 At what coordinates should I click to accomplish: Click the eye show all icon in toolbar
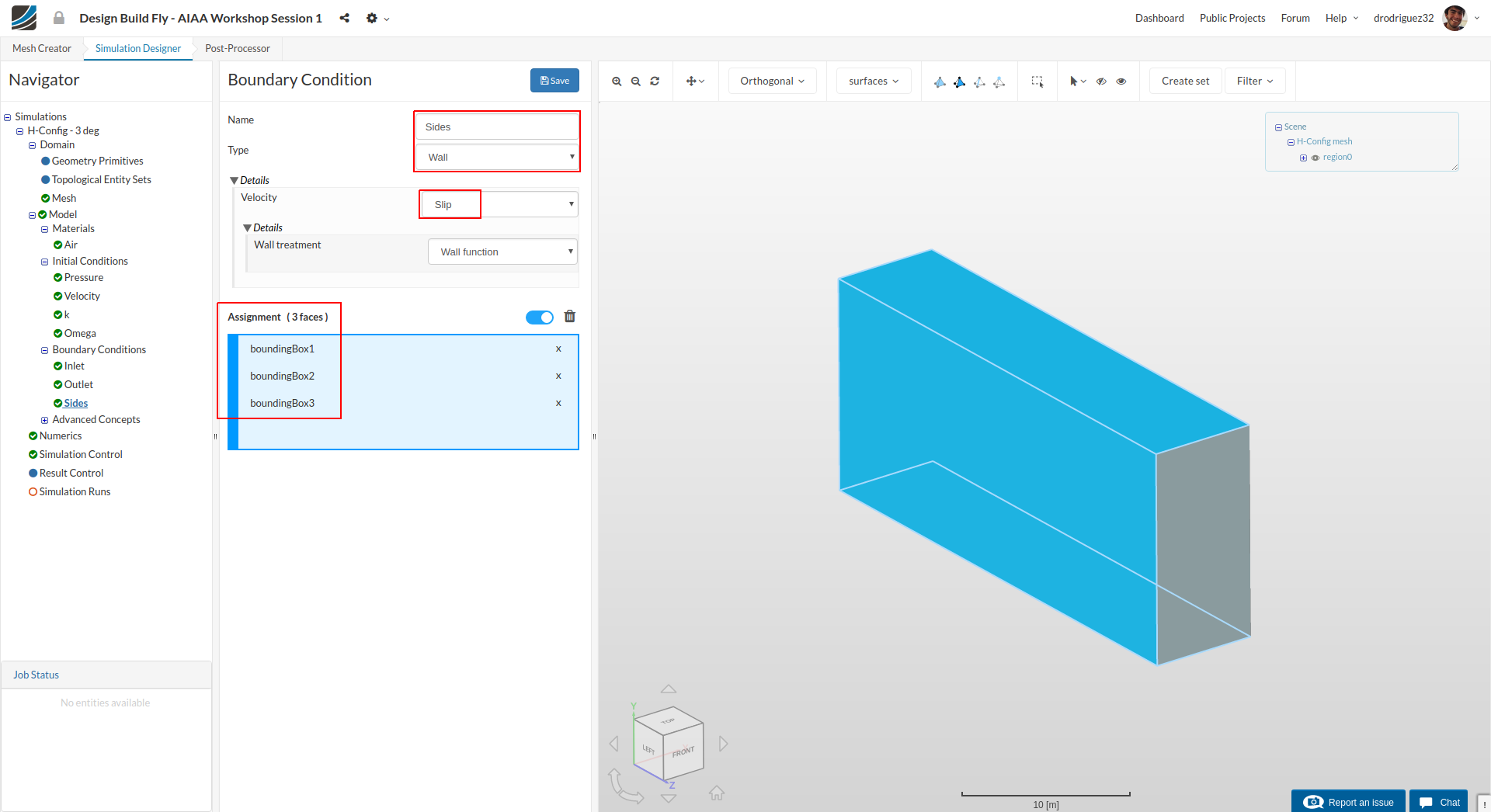(x=1121, y=82)
